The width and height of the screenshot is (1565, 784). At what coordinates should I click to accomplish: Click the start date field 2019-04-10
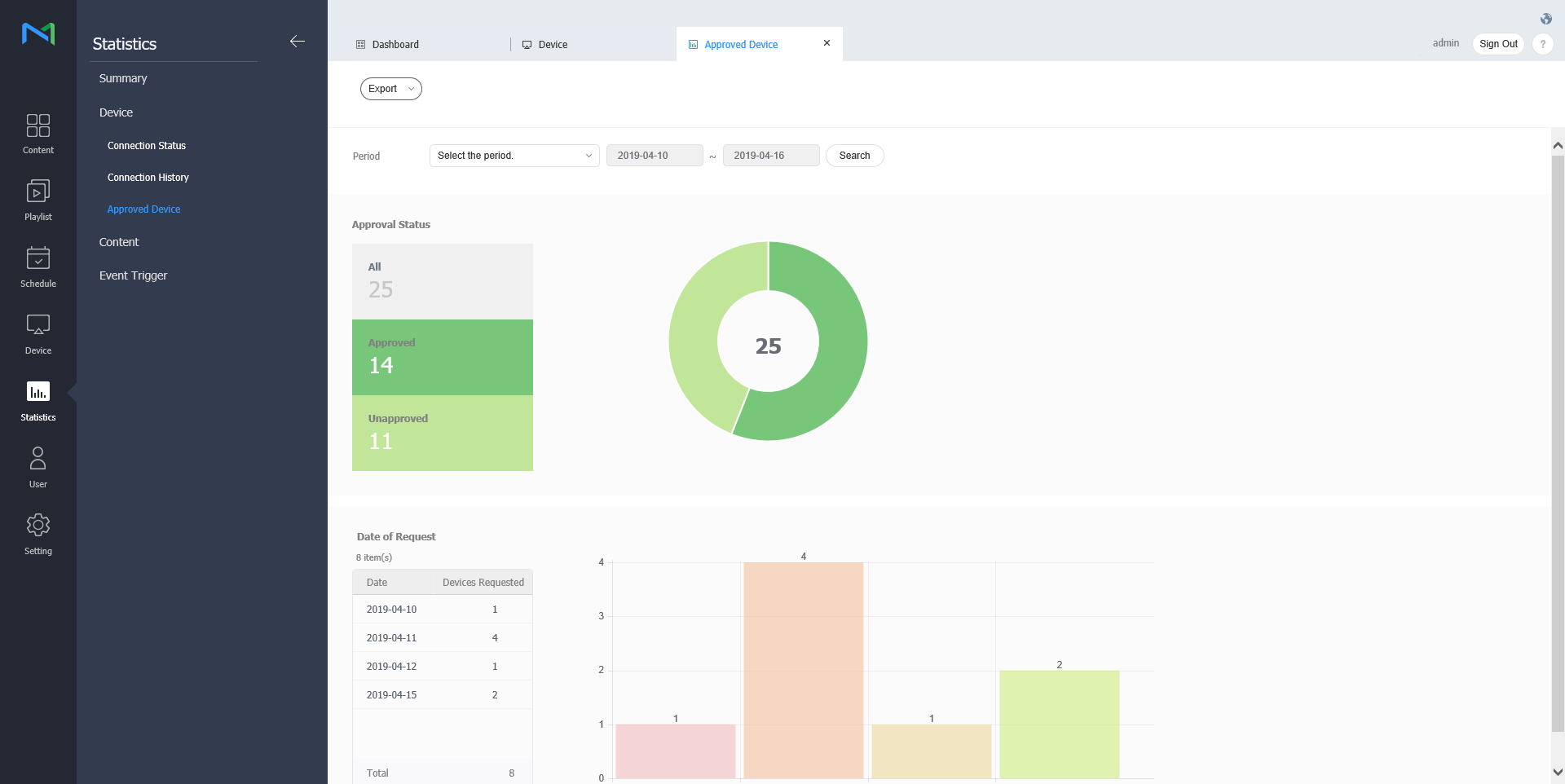coord(655,156)
